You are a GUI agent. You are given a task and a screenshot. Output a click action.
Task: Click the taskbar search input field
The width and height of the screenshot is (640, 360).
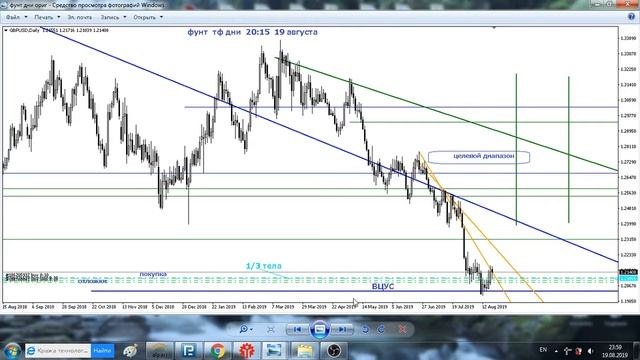(58, 351)
